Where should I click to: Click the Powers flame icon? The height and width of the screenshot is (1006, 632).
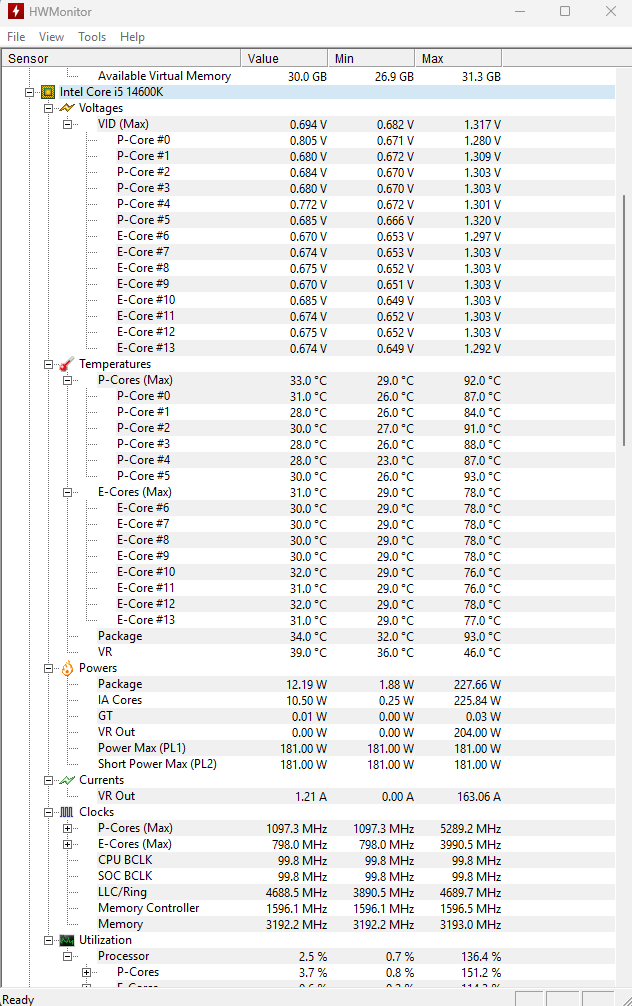(66, 668)
